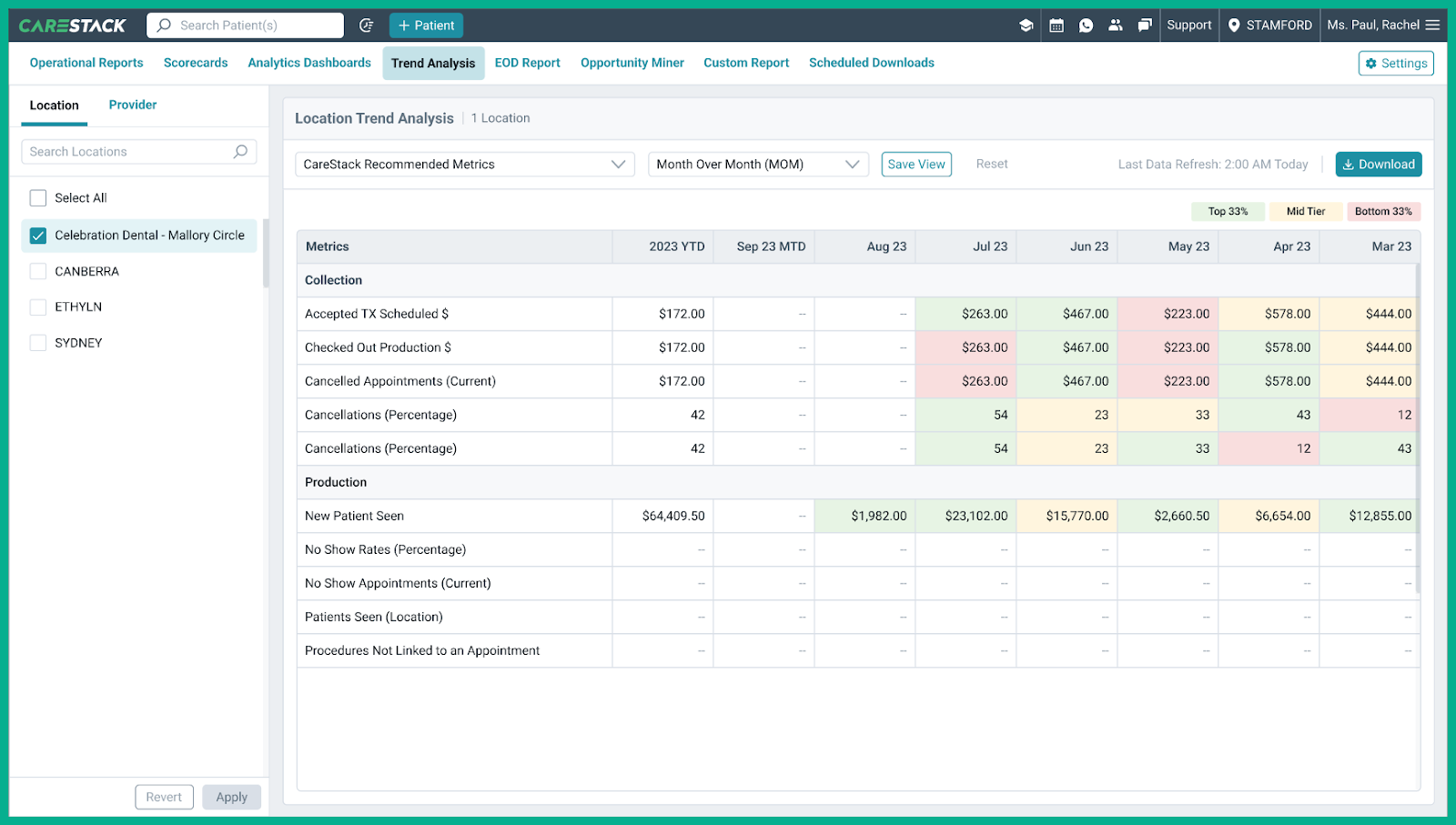Open the chat conversations icon in the header
The height and width of the screenshot is (825, 1456).
point(1144,25)
